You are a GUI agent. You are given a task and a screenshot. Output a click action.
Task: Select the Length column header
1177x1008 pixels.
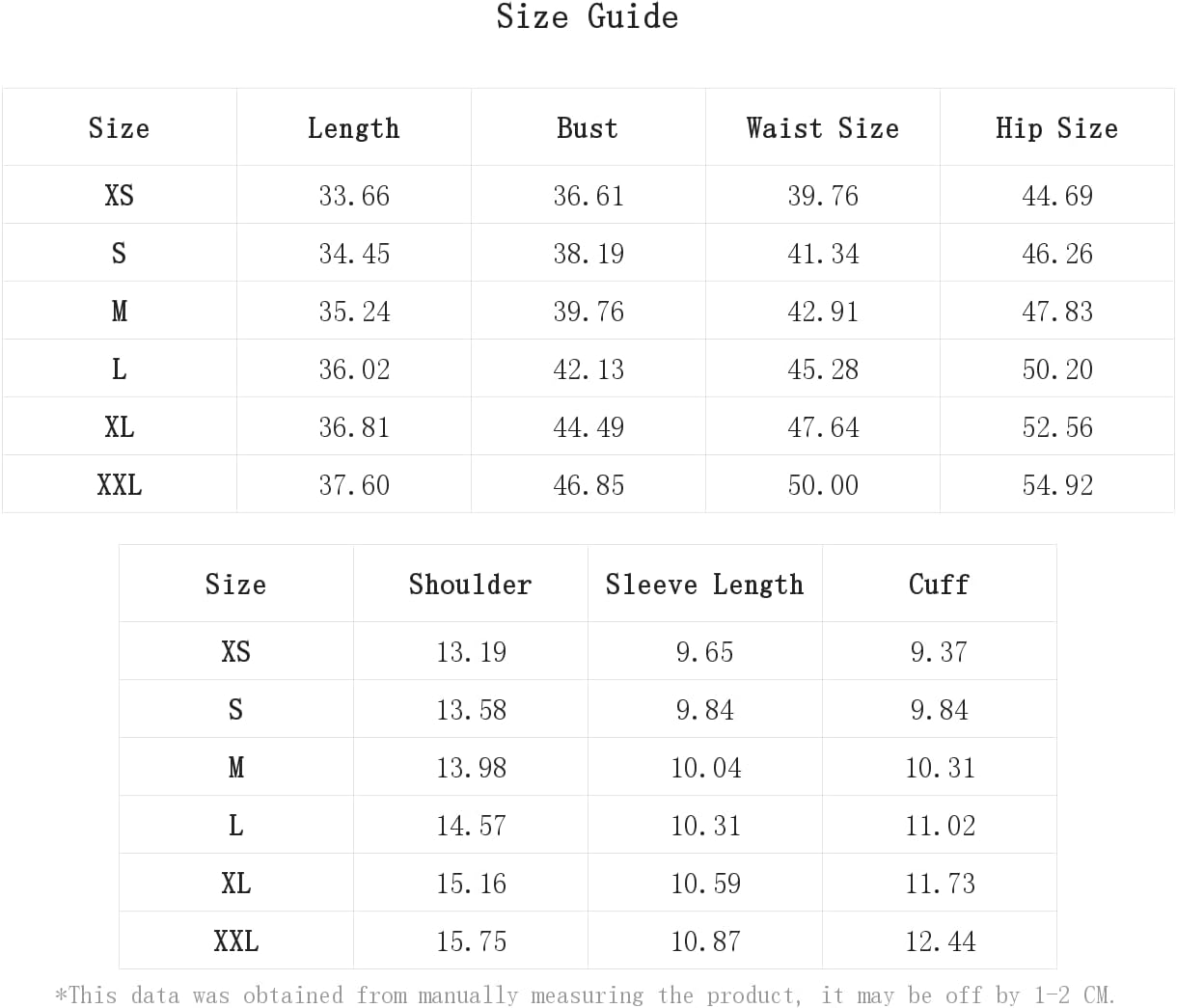point(353,127)
